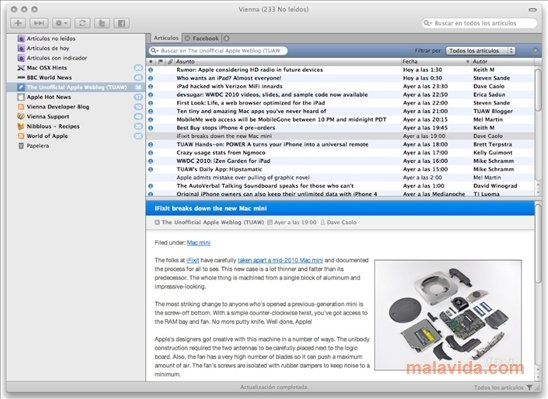Viewport: 548px width, 399px height.
Task: Open the gear action menu in toolbar
Action: click(61, 23)
